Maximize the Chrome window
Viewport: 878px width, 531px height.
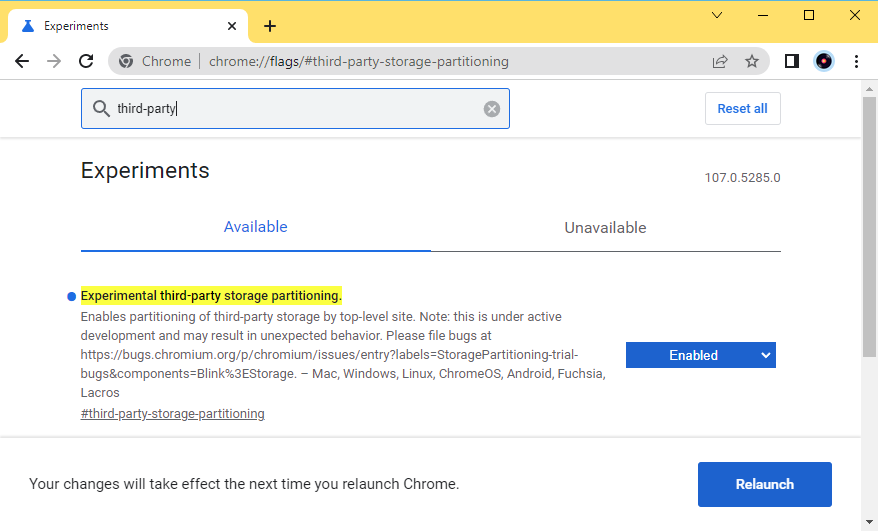[809, 15]
